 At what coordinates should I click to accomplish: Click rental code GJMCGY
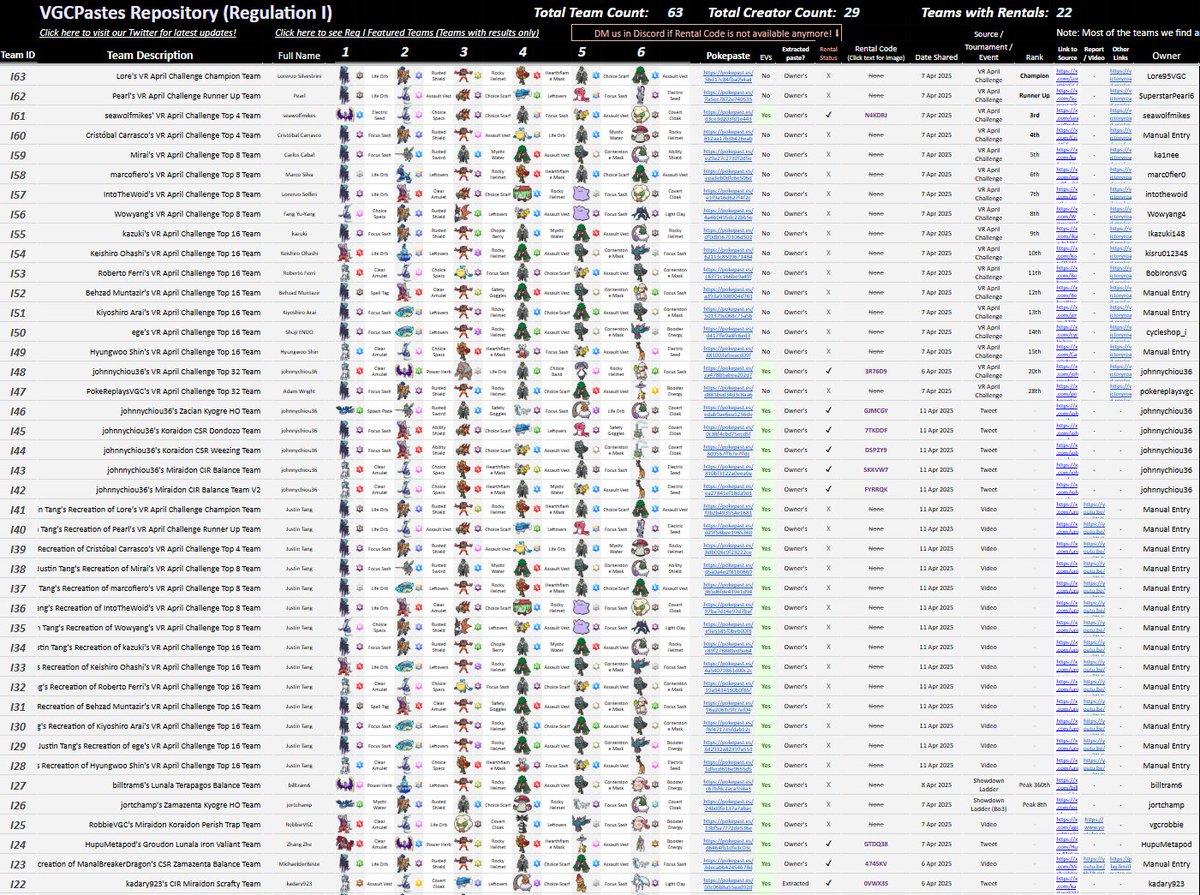click(875, 411)
